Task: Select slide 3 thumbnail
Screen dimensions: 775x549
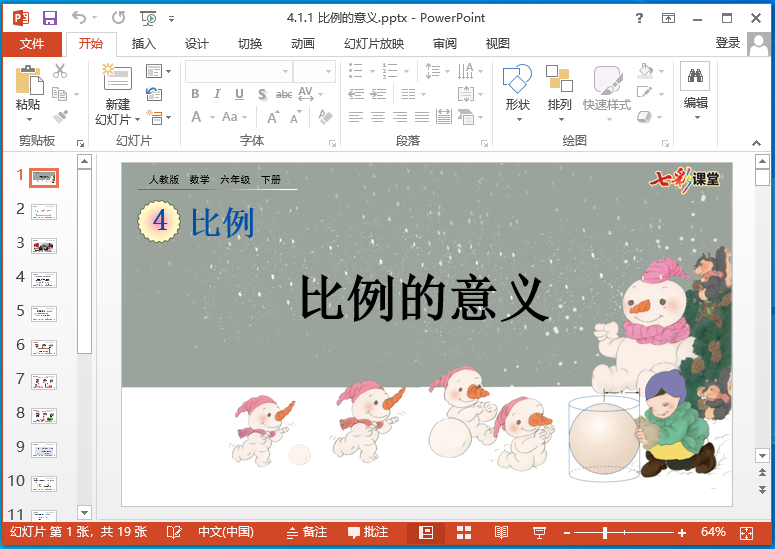Action: pyautogui.click(x=44, y=246)
